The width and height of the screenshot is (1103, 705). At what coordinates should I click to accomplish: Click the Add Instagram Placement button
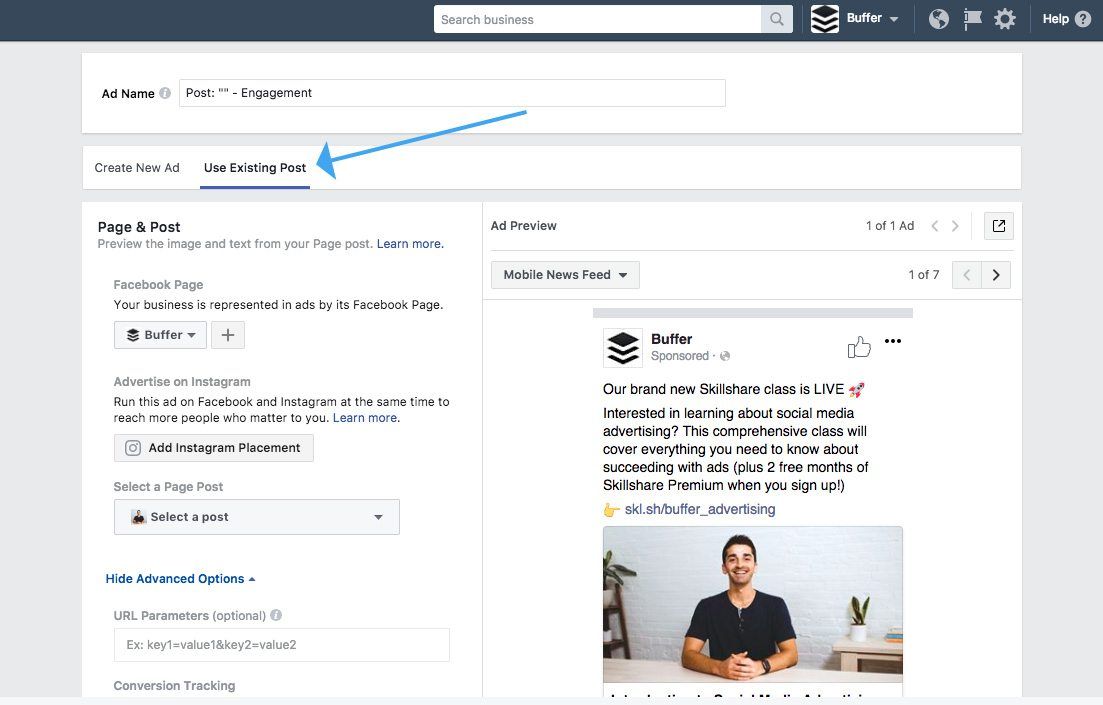pos(214,448)
